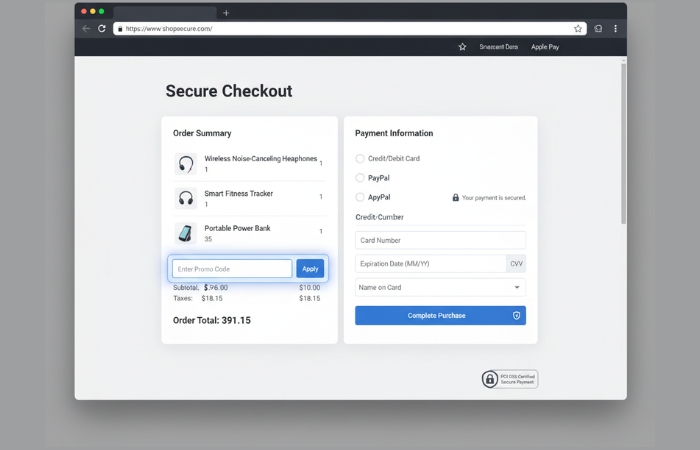
Task: Click the browser back arrow
Action: tap(86, 29)
